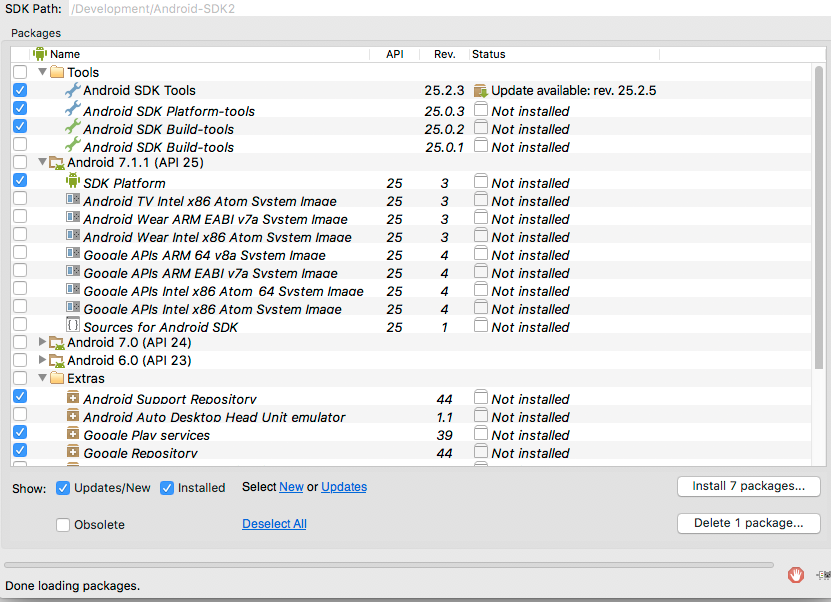Click the SDK Path field
Screen dimensions: 831x602
(450, 8)
